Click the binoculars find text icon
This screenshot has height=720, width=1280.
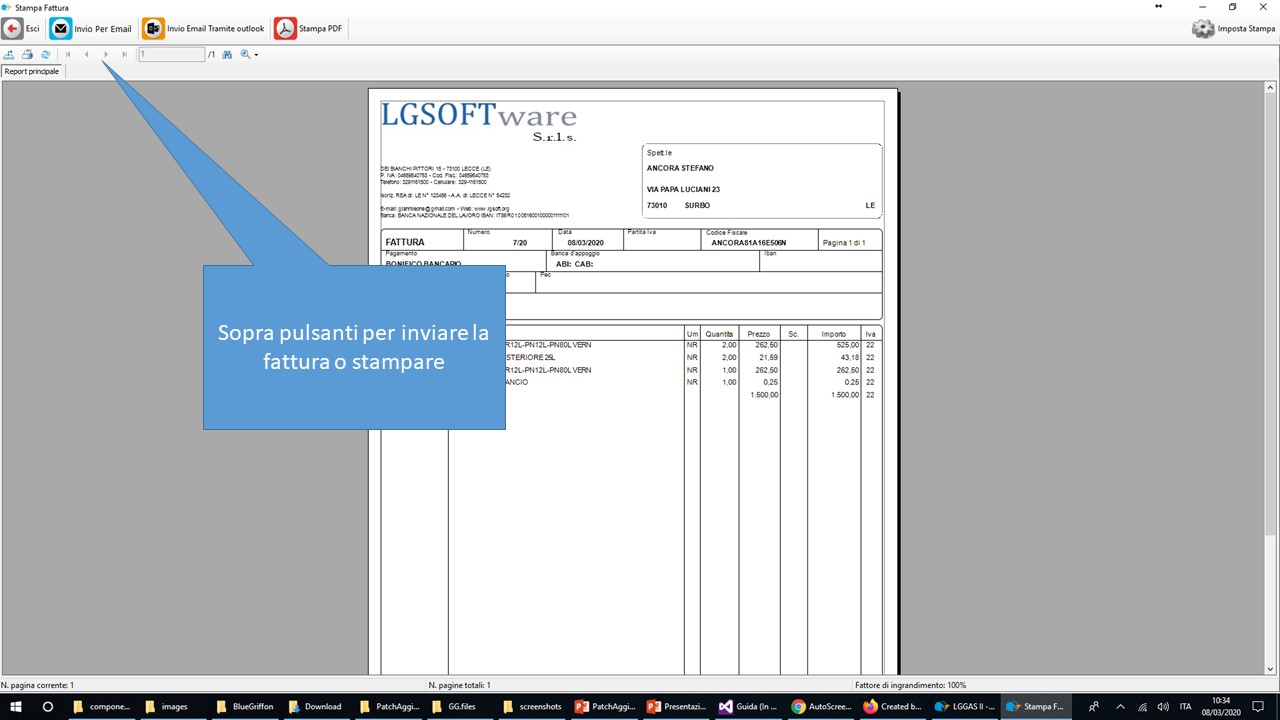pos(227,54)
